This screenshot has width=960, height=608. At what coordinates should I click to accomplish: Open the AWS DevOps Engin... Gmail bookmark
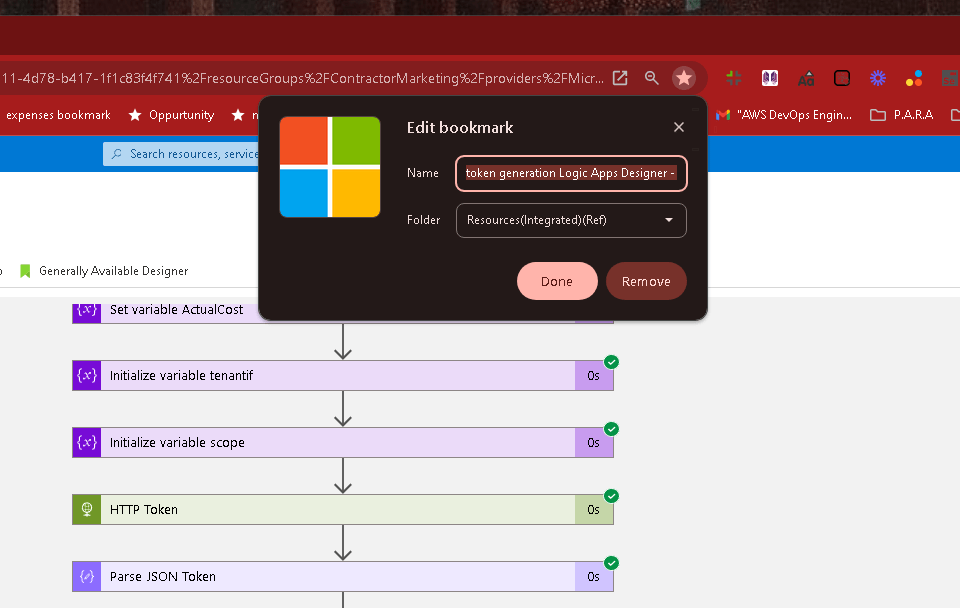coord(784,114)
